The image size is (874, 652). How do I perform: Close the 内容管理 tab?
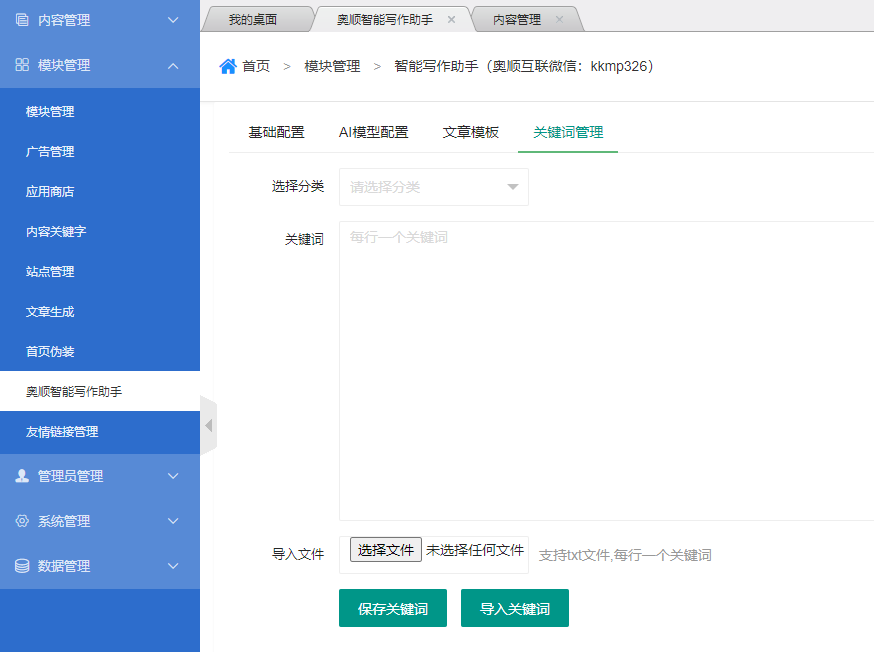tap(559, 20)
